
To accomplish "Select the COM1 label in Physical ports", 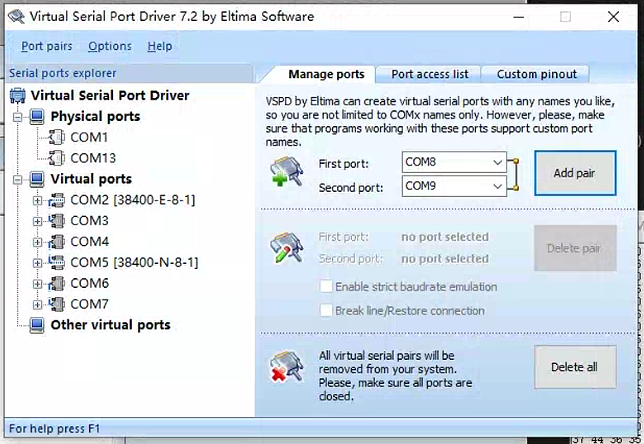I will click(x=89, y=137).
